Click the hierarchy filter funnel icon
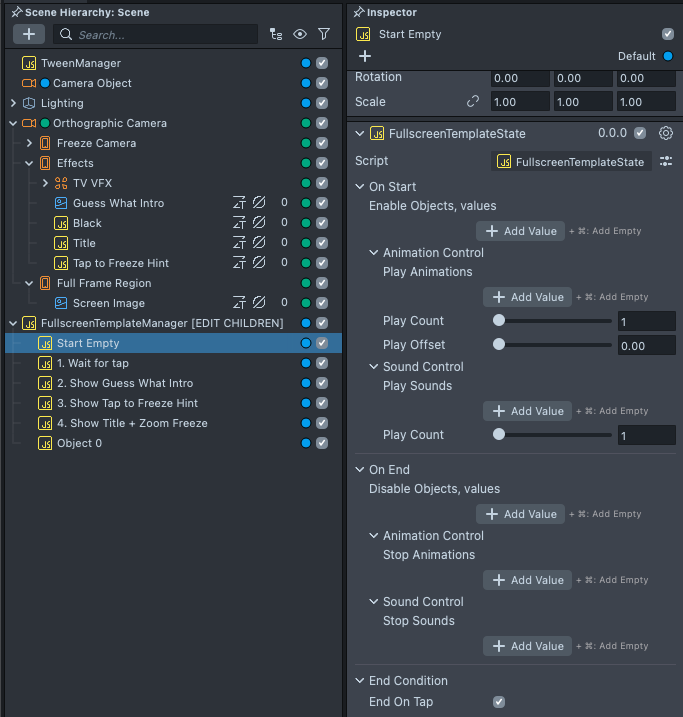The width and height of the screenshot is (683, 717). 324,34
